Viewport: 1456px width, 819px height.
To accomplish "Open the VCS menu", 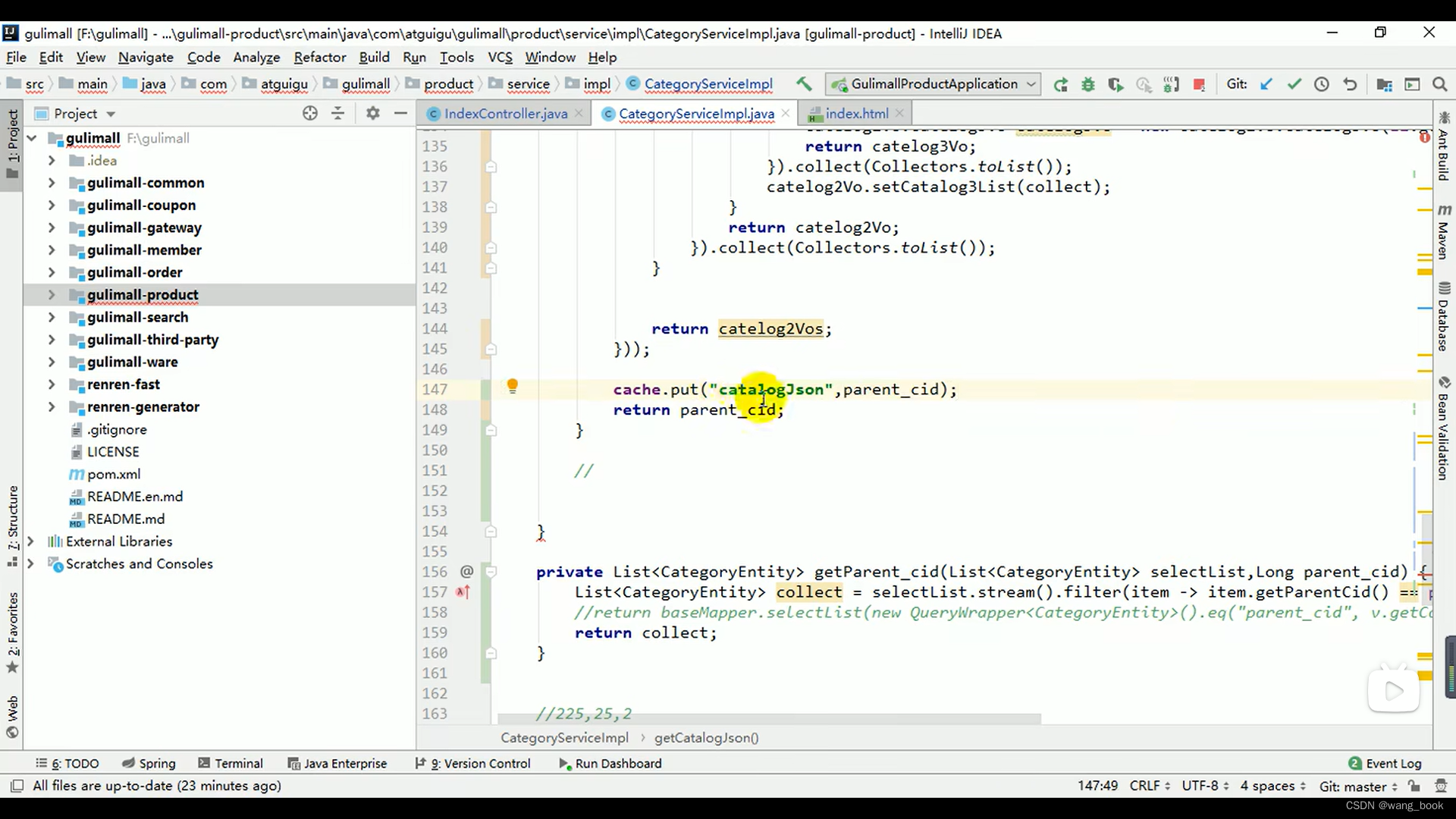I will pyautogui.click(x=500, y=57).
